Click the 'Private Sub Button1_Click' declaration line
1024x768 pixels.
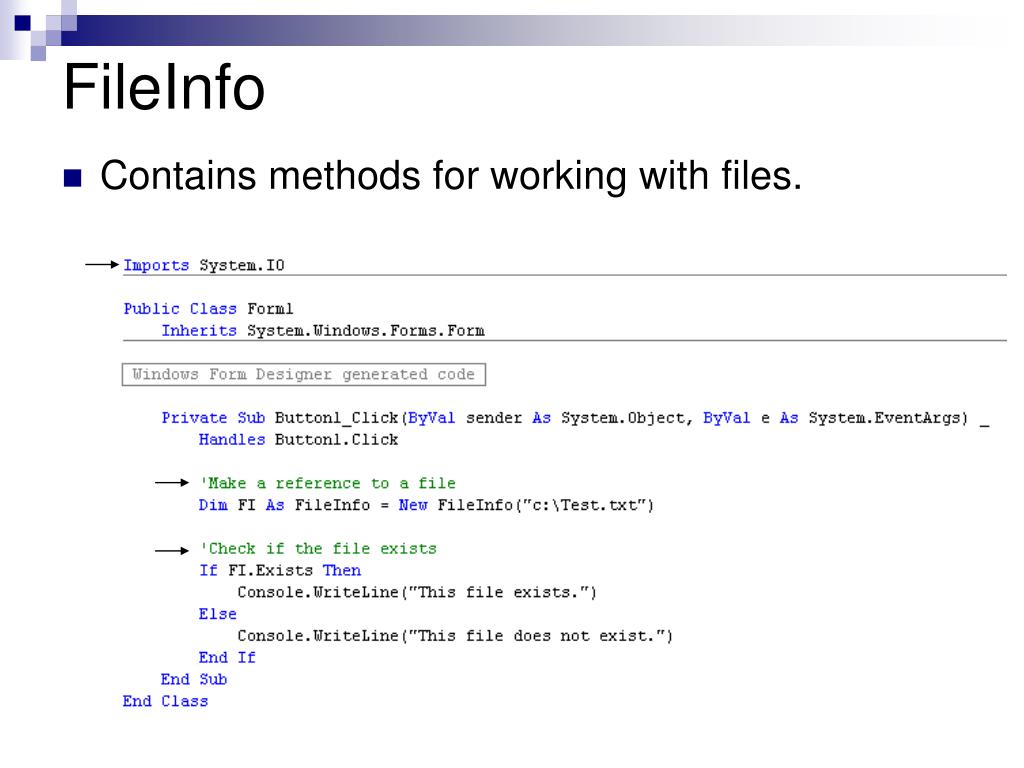click(575, 418)
